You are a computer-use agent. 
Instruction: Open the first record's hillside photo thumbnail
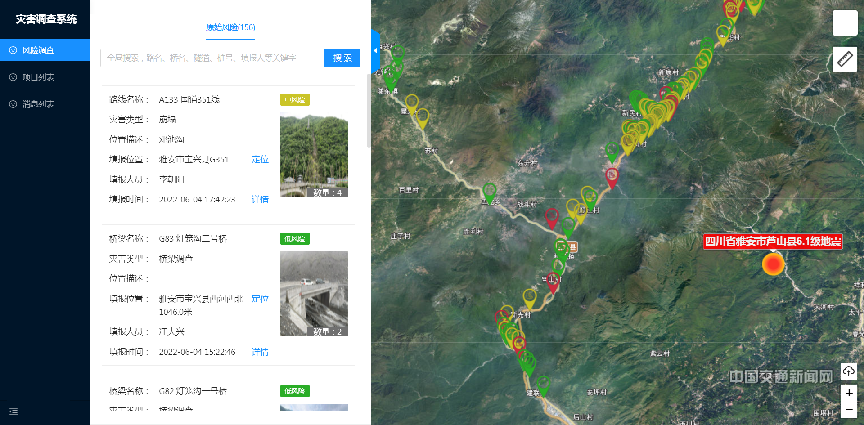[x=313, y=155]
